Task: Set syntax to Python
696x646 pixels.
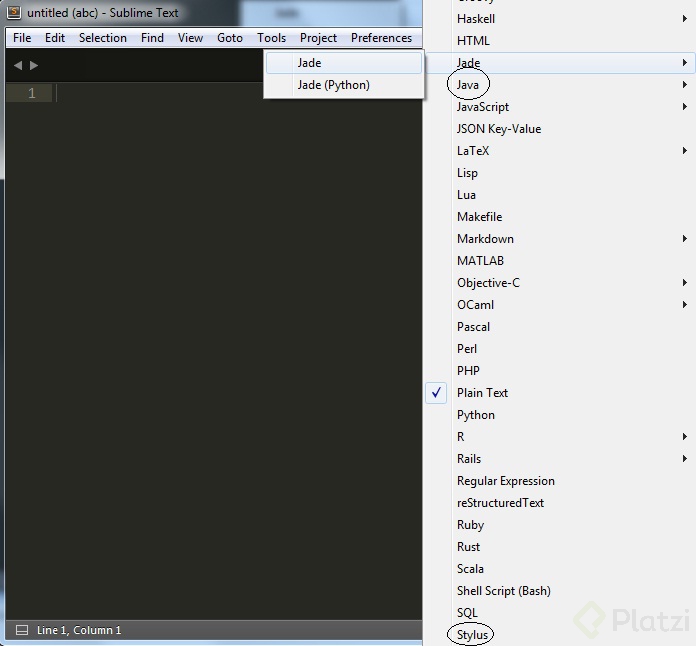Action: [x=559, y=415]
